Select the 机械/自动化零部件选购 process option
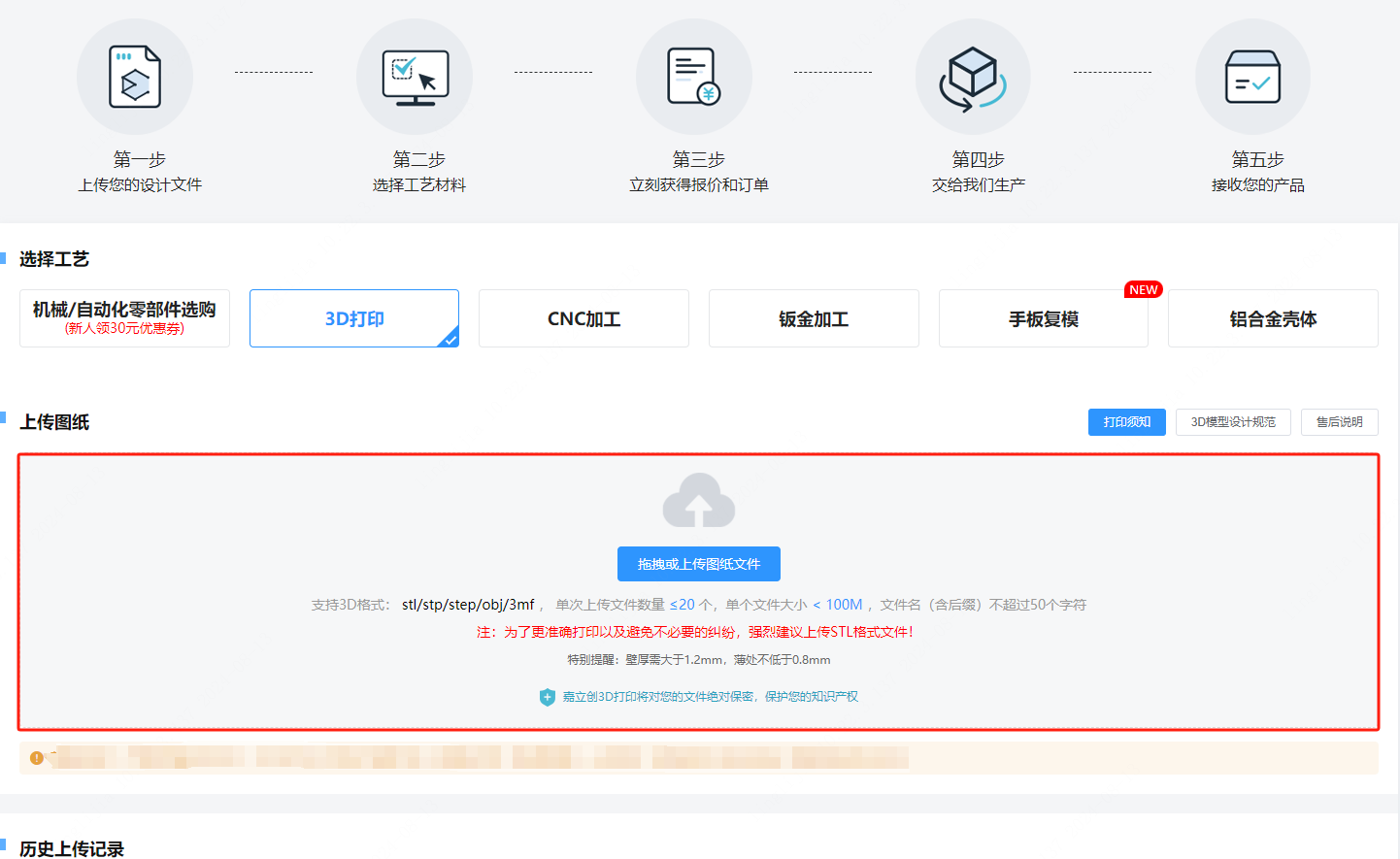The image size is (1400, 859). click(124, 318)
